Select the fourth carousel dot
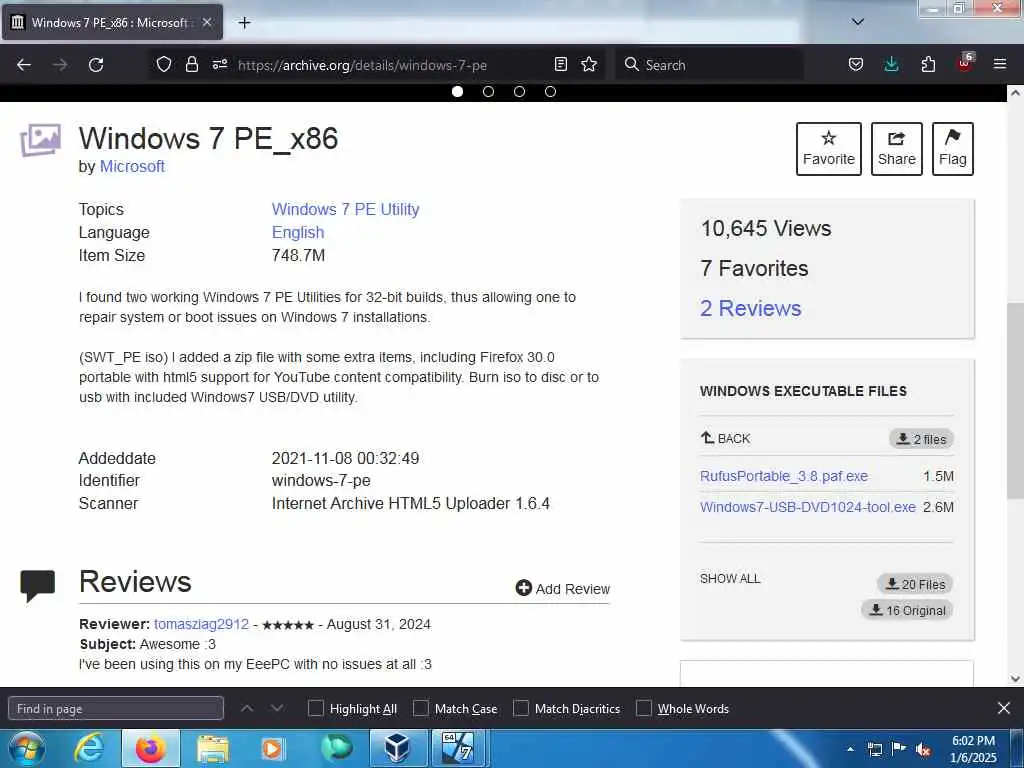The width and height of the screenshot is (1024, 768). pyautogui.click(x=551, y=91)
